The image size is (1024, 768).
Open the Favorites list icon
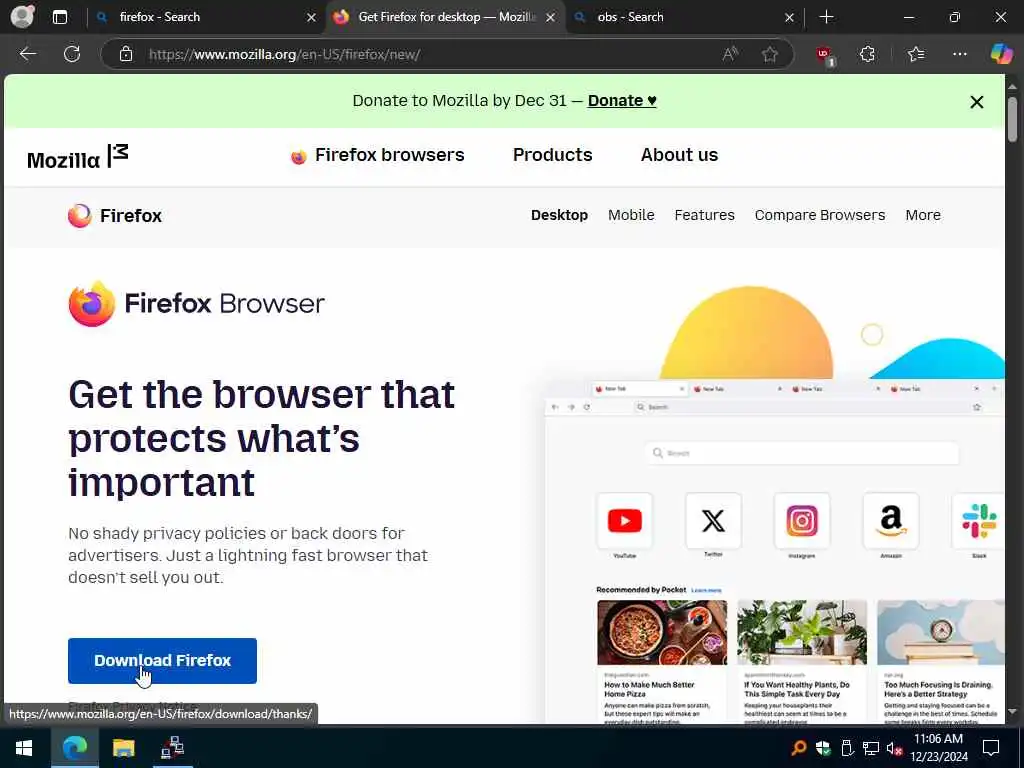pos(916,54)
